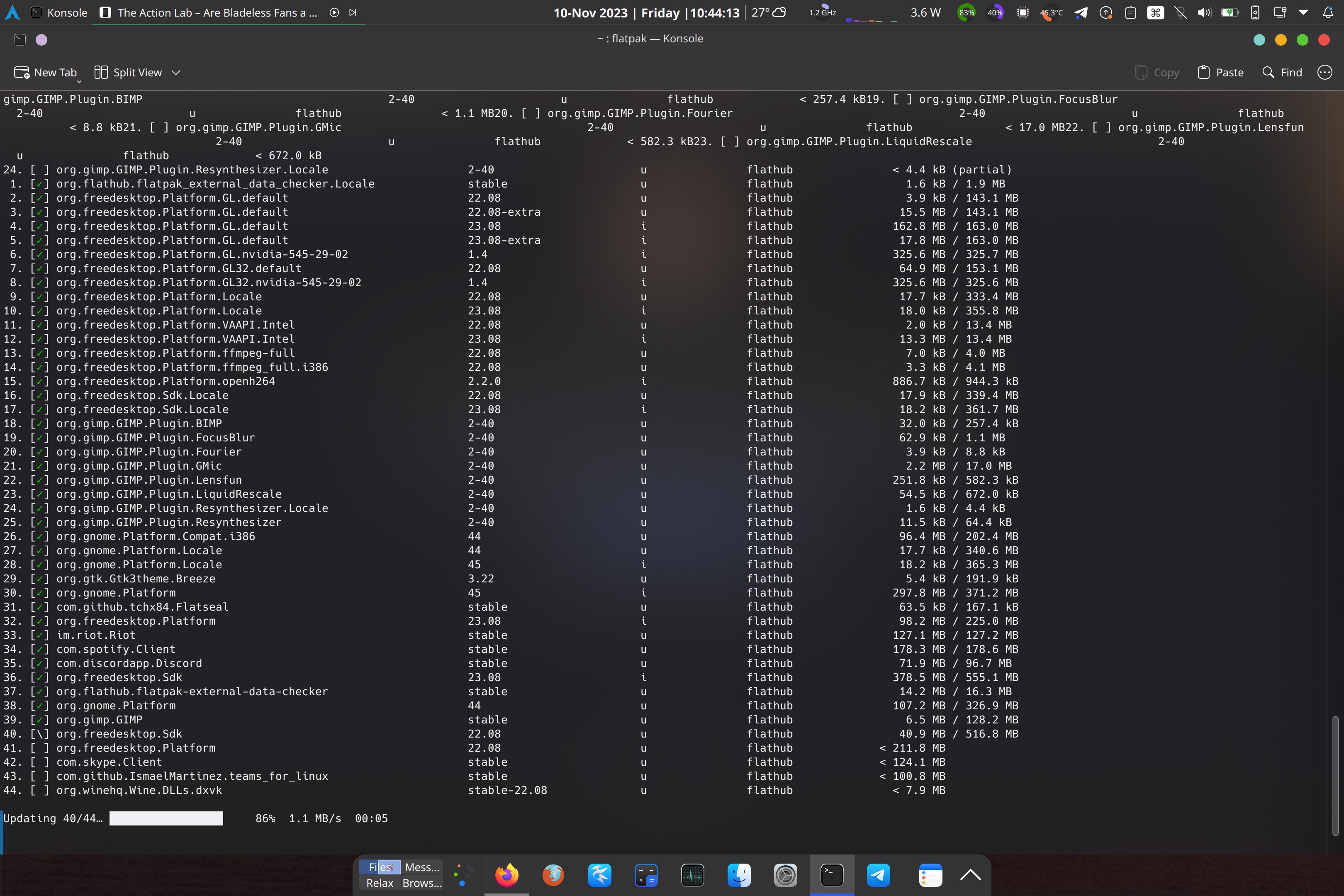Open the three-dots Konsole menu button
This screenshot has height=896, width=1344.
(1325, 73)
